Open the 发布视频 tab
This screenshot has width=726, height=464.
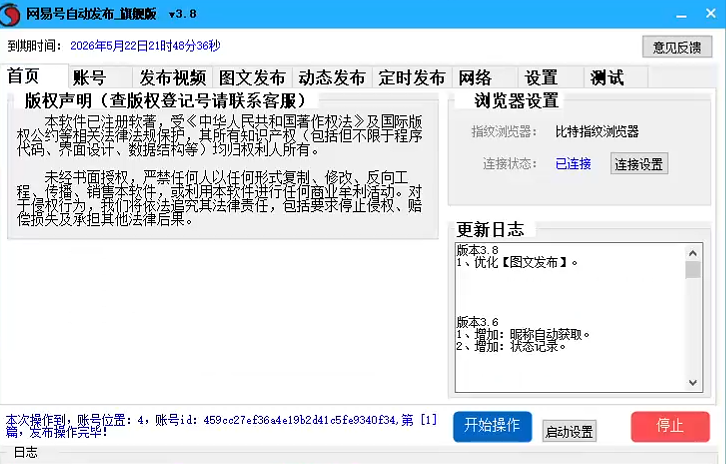tap(173, 77)
